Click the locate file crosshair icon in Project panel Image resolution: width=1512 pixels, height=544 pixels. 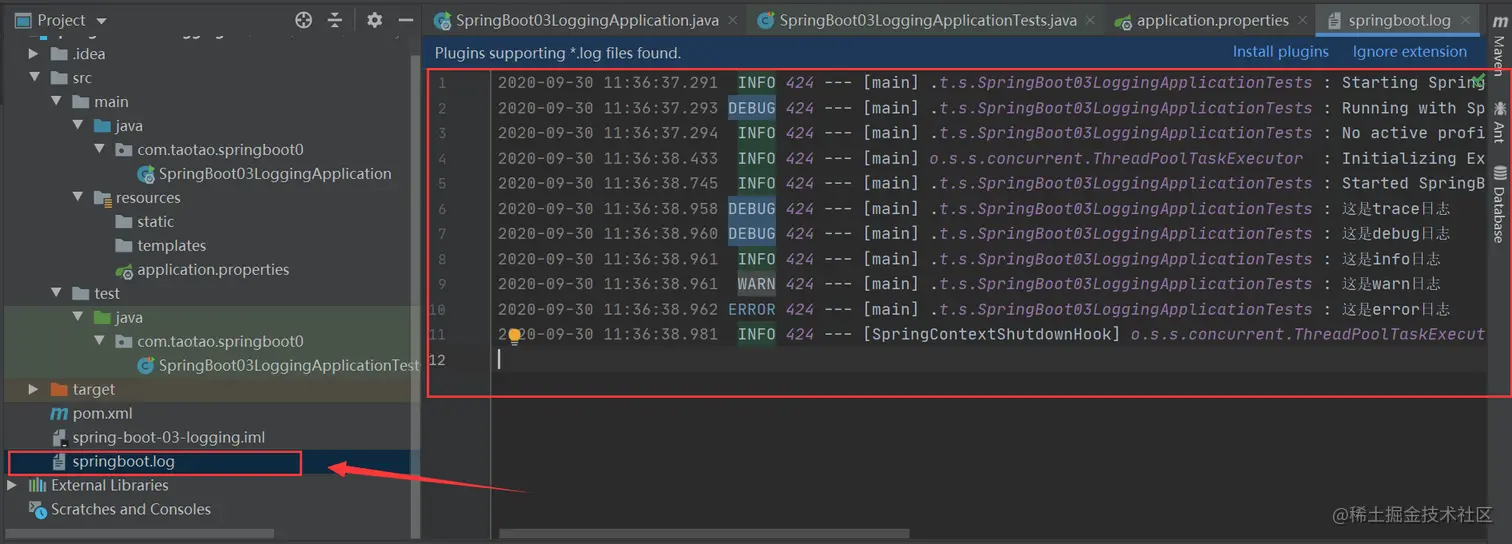point(304,20)
